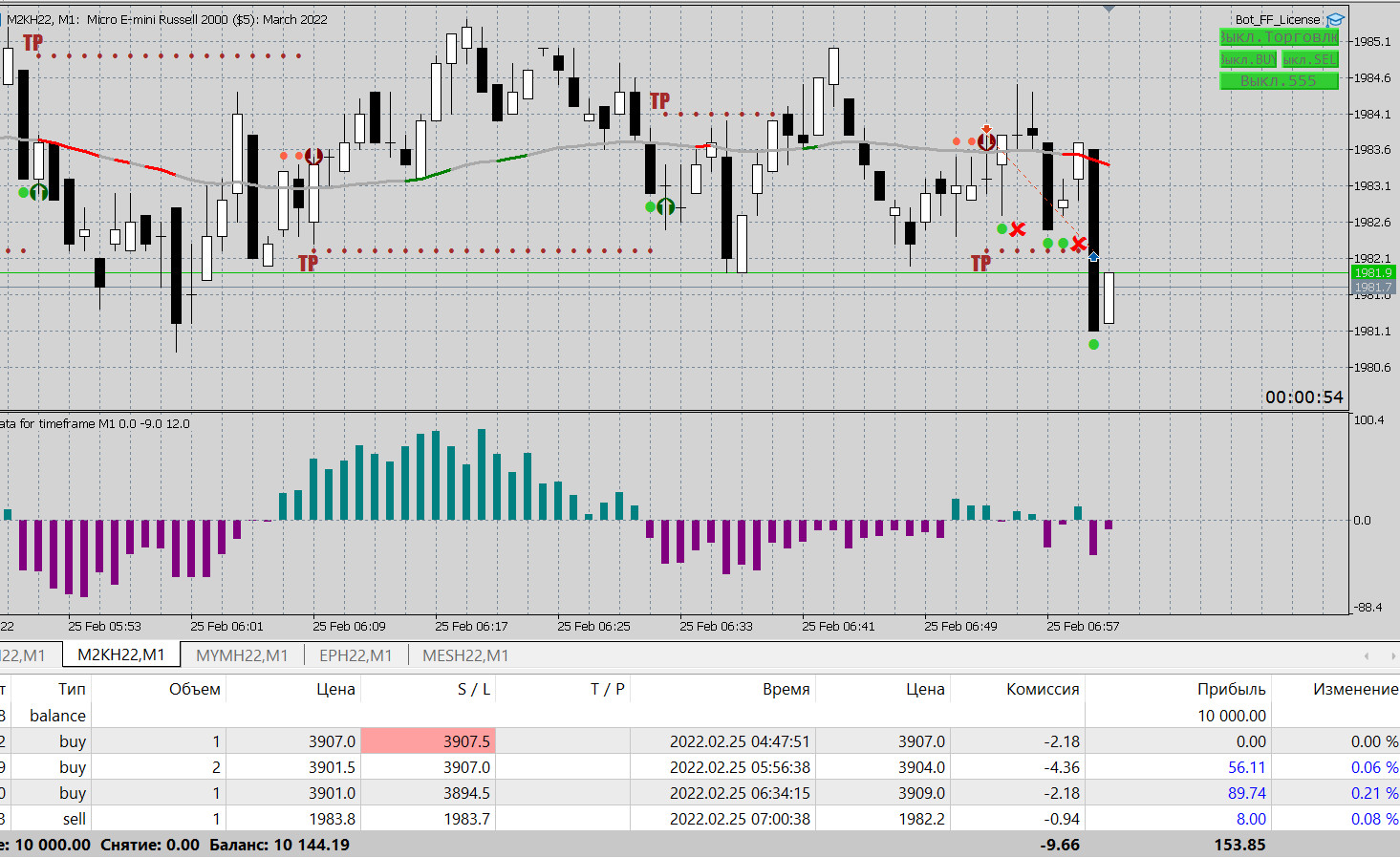Select the TP label at the 1984.1 dotted line

pos(659,100)
